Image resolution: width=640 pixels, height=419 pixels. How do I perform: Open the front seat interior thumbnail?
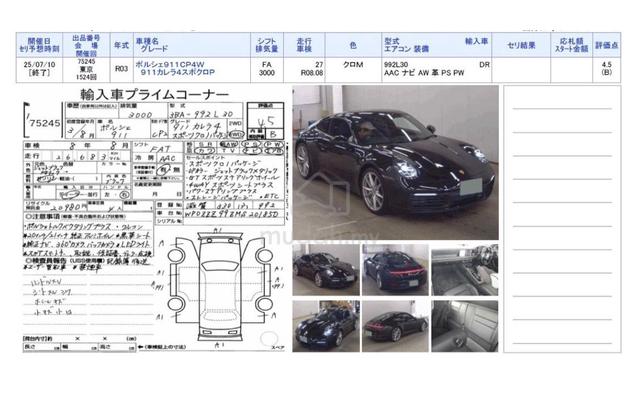pyautogui.click(x=464, y=270)
